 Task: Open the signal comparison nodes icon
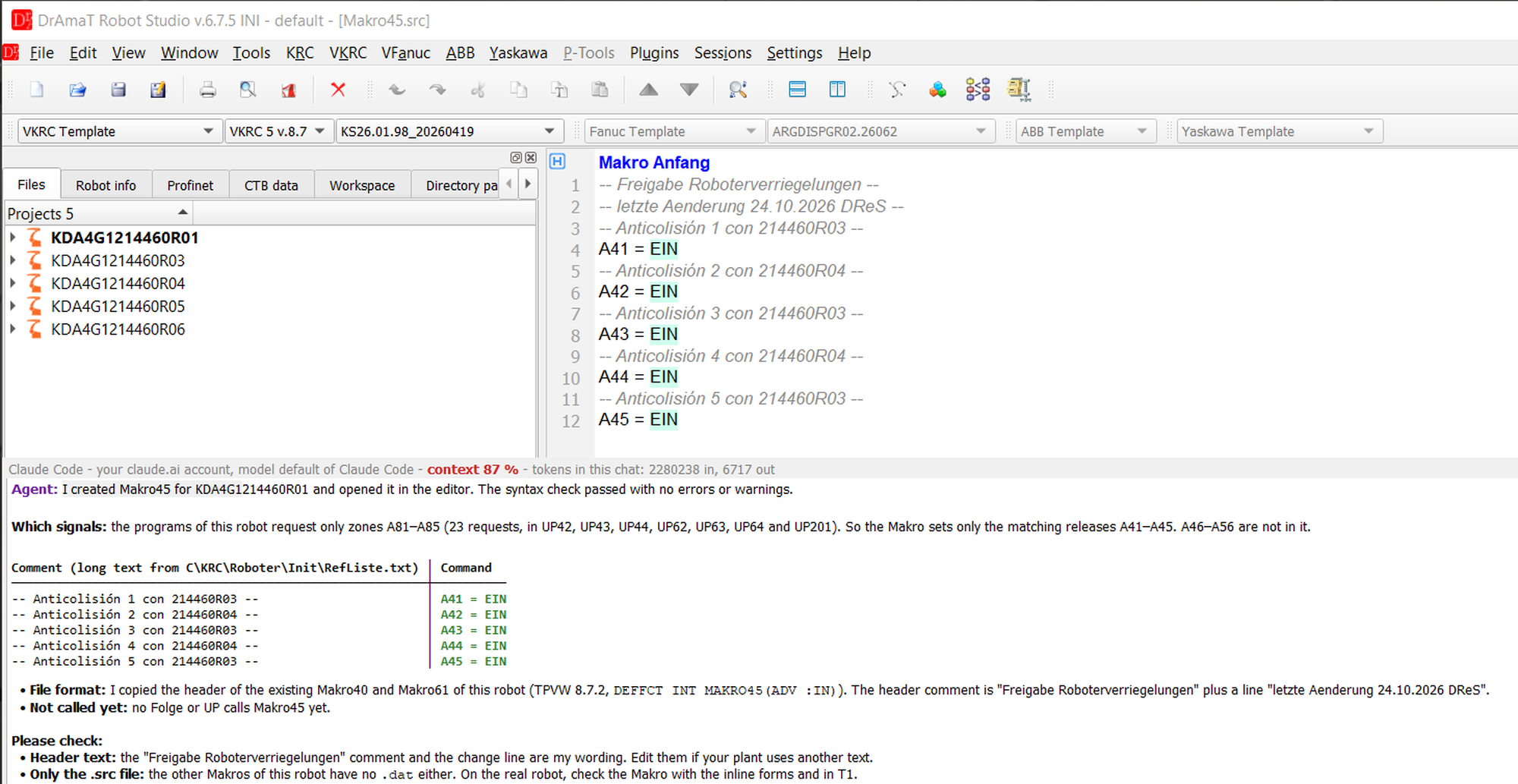point(978,90)
